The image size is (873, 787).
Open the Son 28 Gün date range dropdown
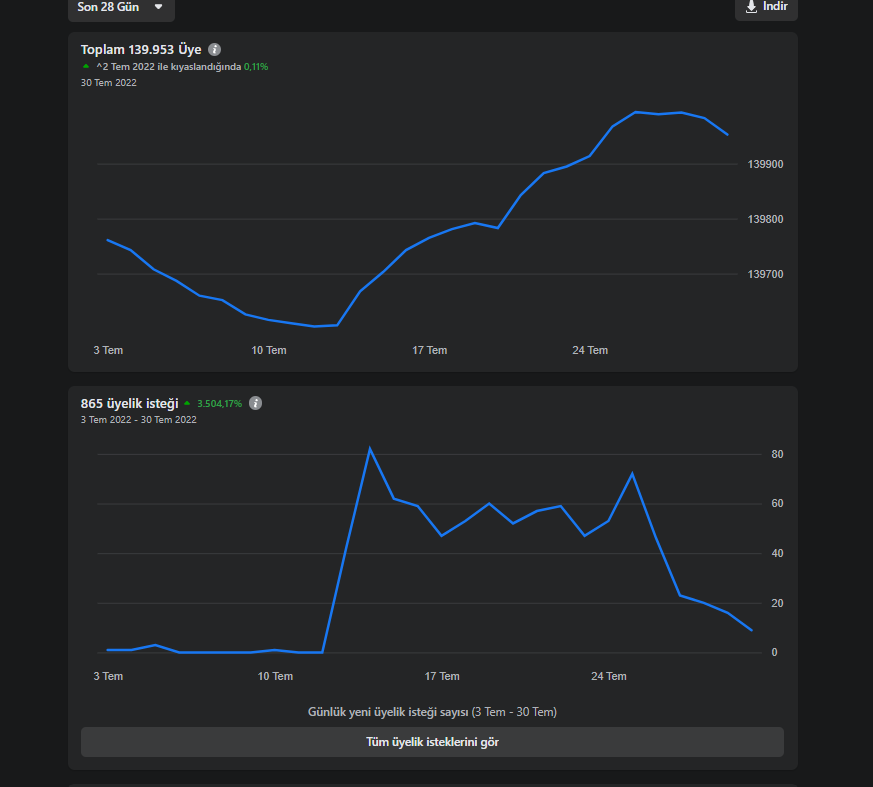(x=121, y=8)
